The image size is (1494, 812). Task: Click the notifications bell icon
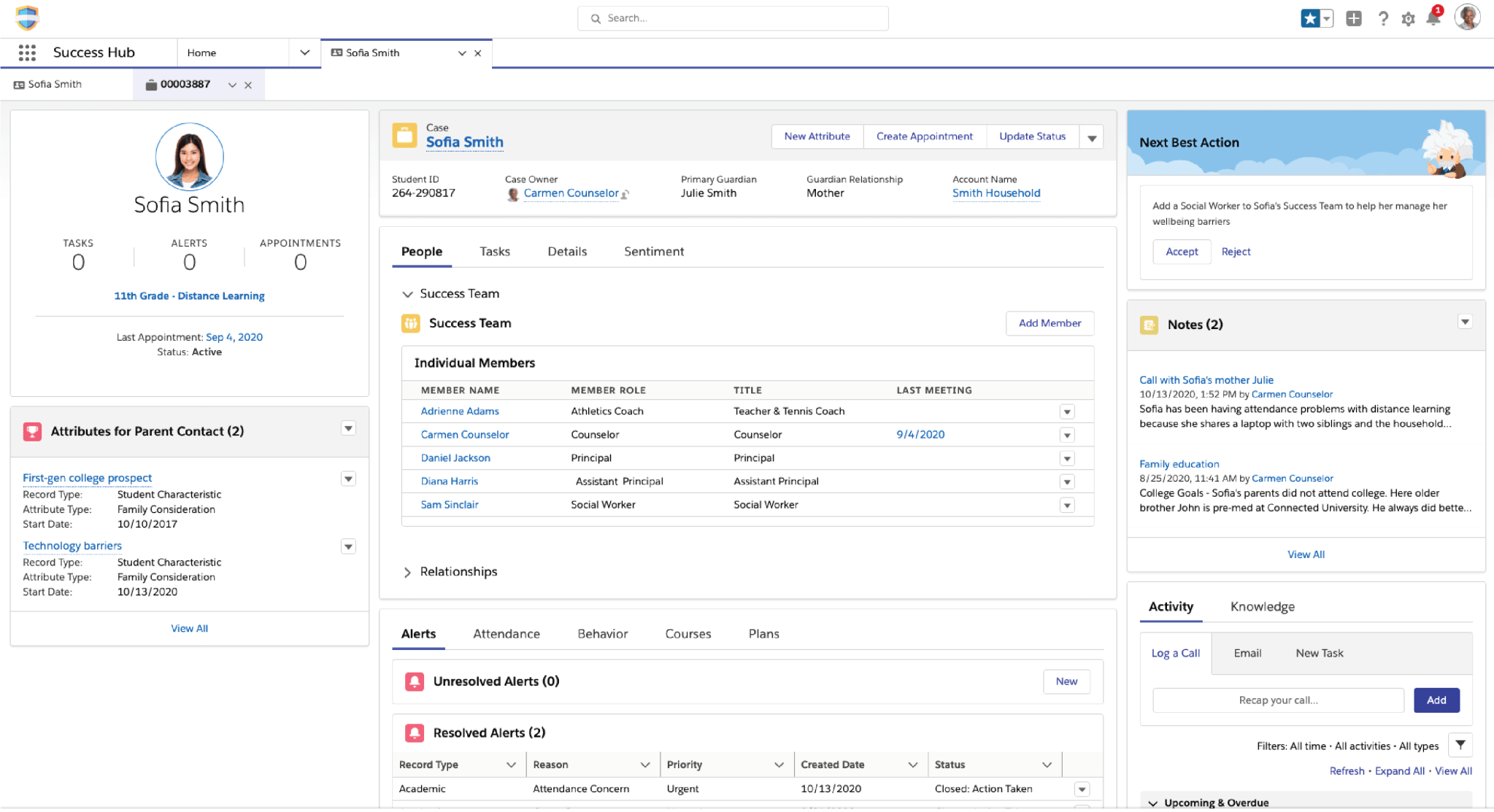[x=1433, y=19]
